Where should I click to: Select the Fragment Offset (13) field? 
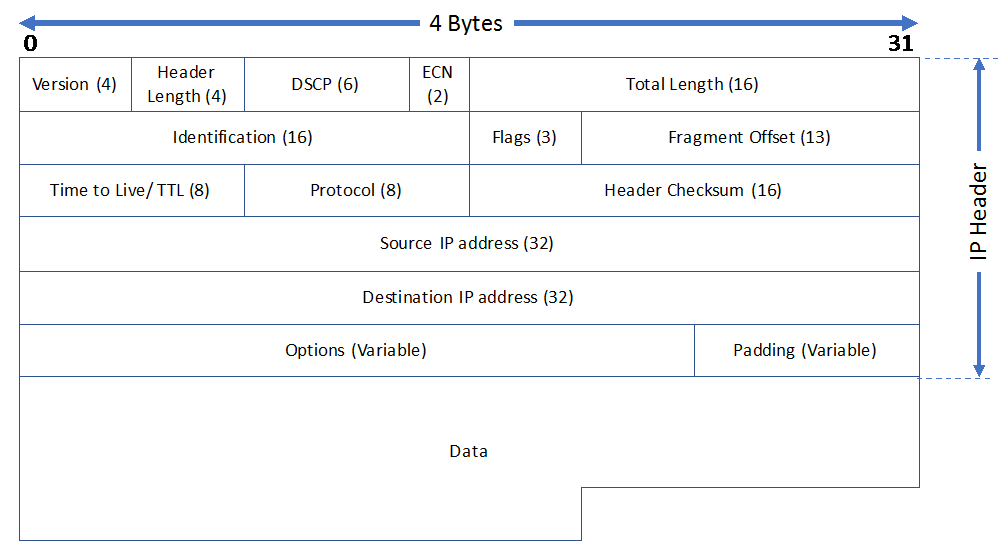pyautogui.click(x=749, y=138)
